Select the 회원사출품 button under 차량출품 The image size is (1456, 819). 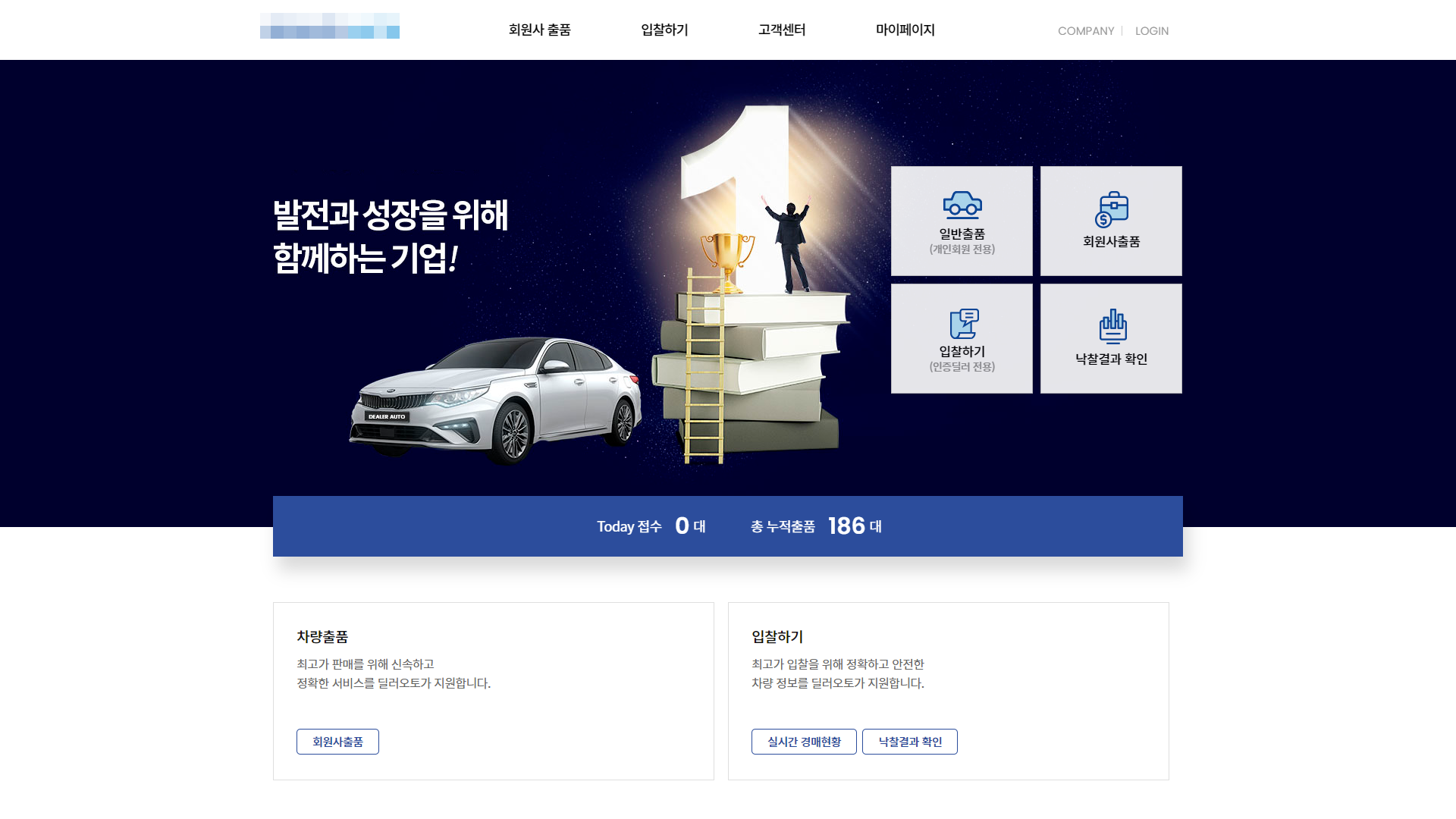337,742
